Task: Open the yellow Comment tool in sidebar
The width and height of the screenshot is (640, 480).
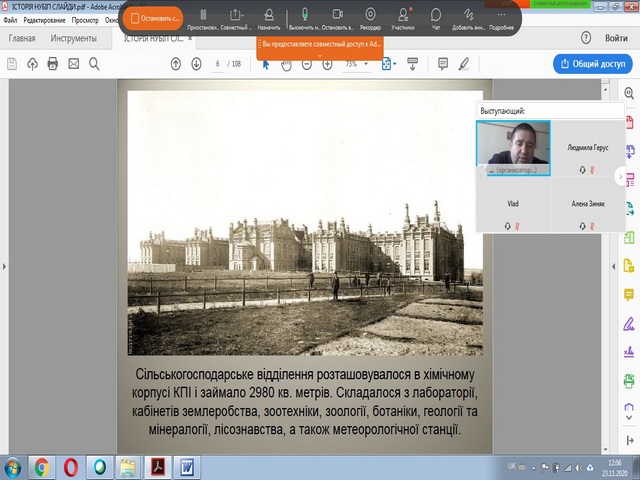Action: click(x=629, y=294)
